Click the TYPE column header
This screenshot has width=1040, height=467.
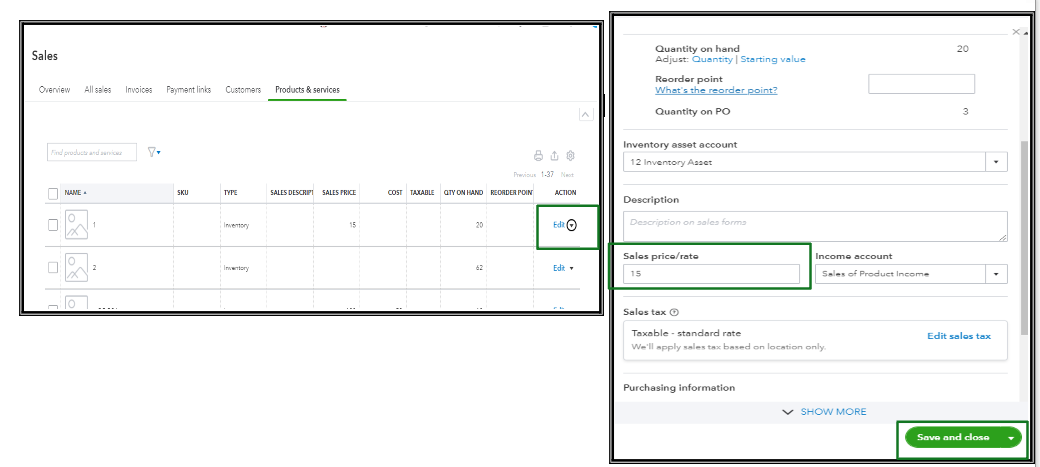[x=231, y=193]
